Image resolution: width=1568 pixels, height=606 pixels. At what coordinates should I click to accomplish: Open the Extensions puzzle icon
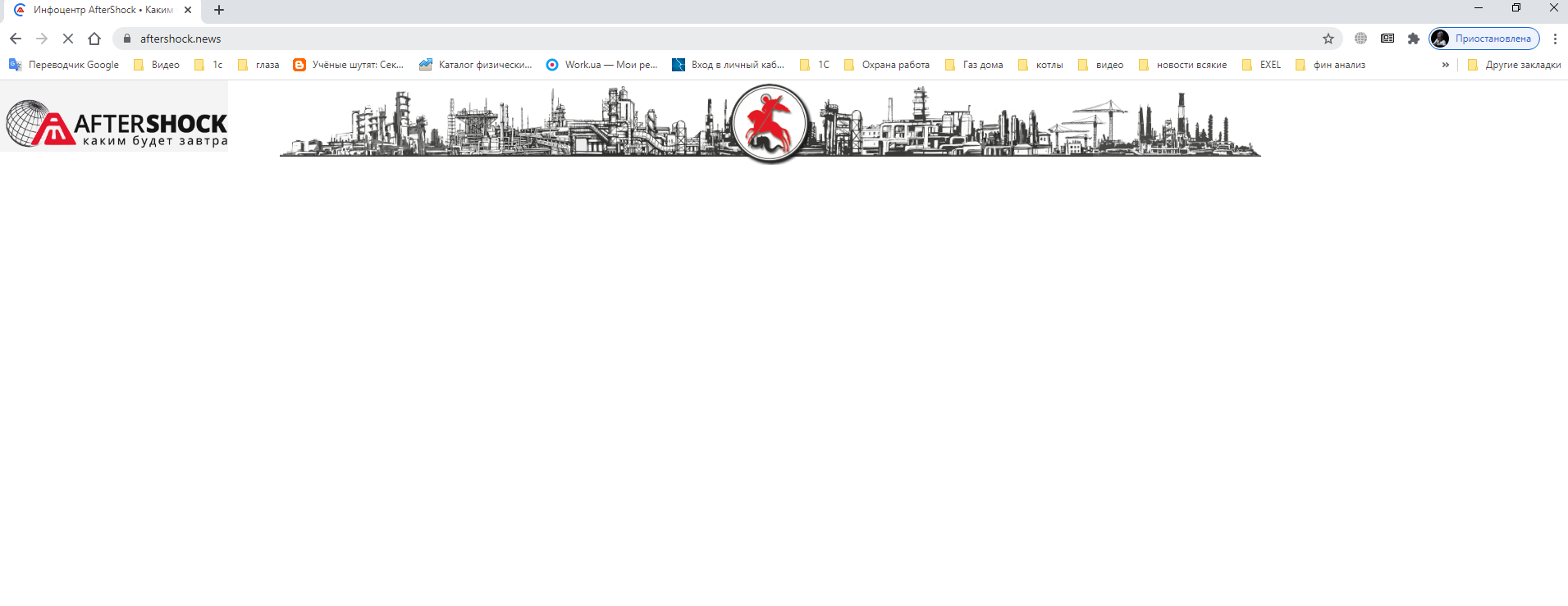pos(1414,39)
